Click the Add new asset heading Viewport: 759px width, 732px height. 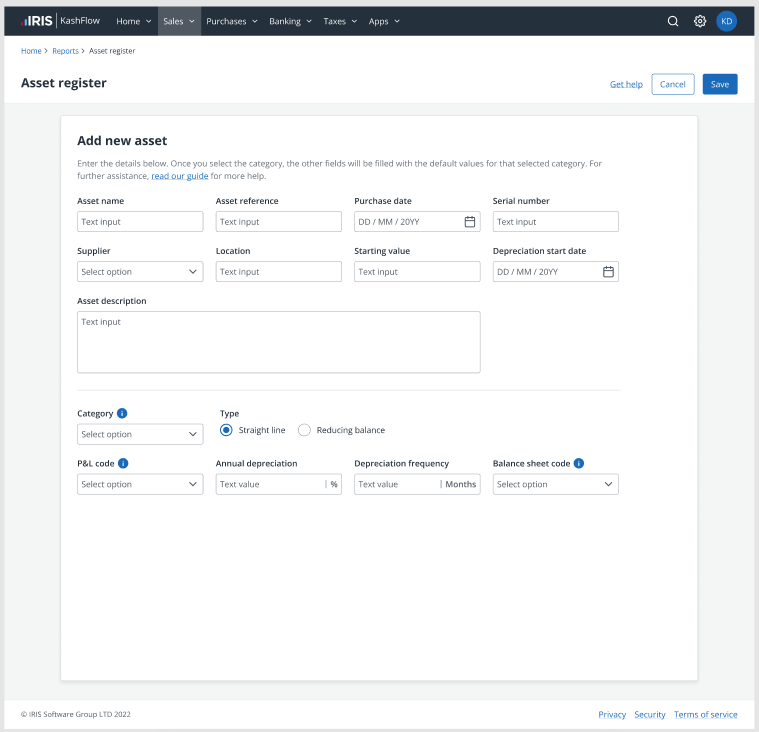[x=122, y=140]
